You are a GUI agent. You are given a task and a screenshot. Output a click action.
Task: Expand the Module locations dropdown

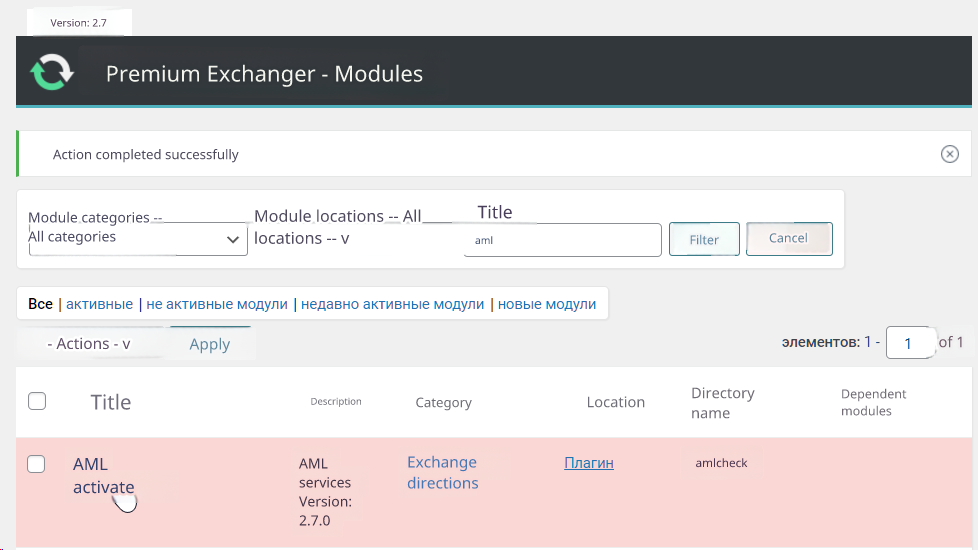click(x=340, y=228)
